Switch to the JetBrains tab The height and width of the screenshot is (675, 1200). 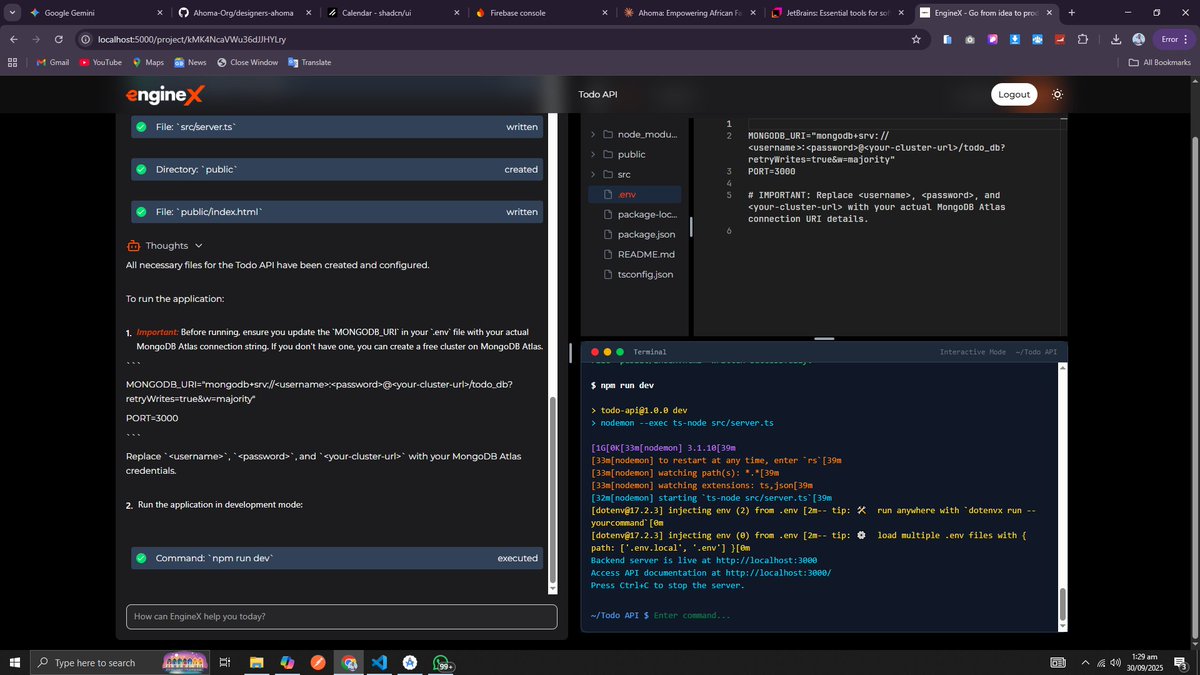(x=838, y=12)
